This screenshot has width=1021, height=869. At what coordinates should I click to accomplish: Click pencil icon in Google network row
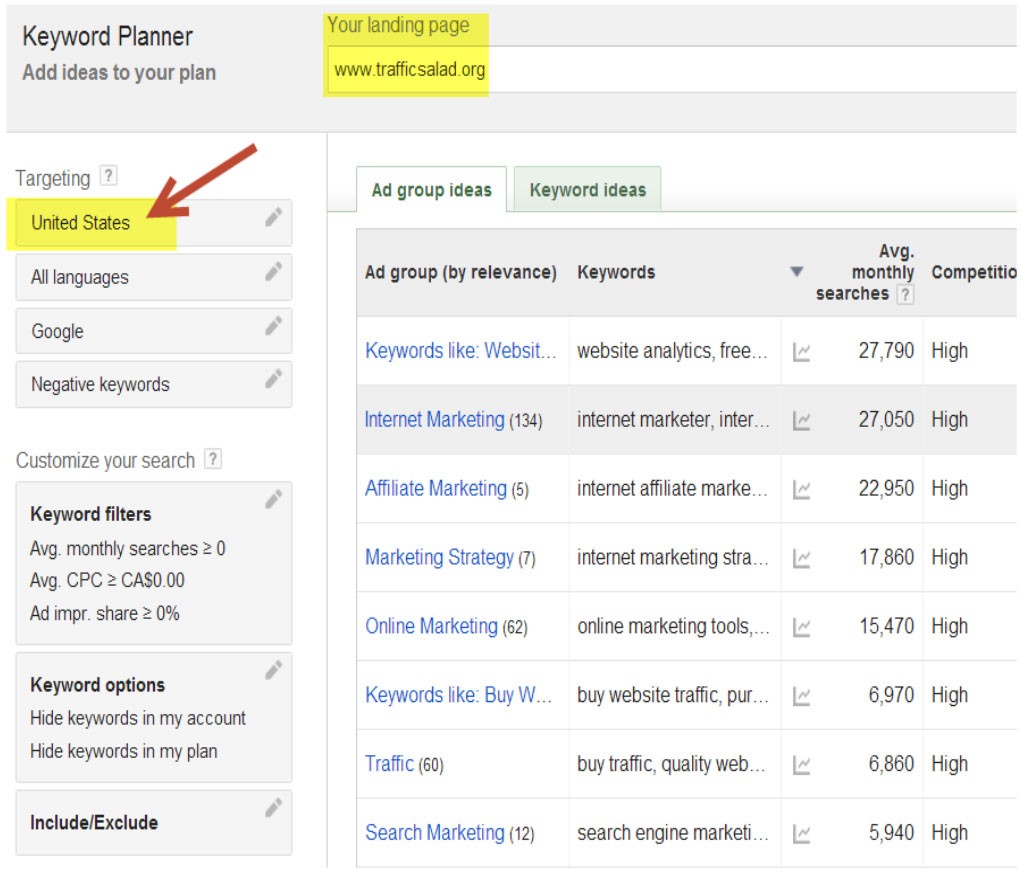[x=273, y=326]
